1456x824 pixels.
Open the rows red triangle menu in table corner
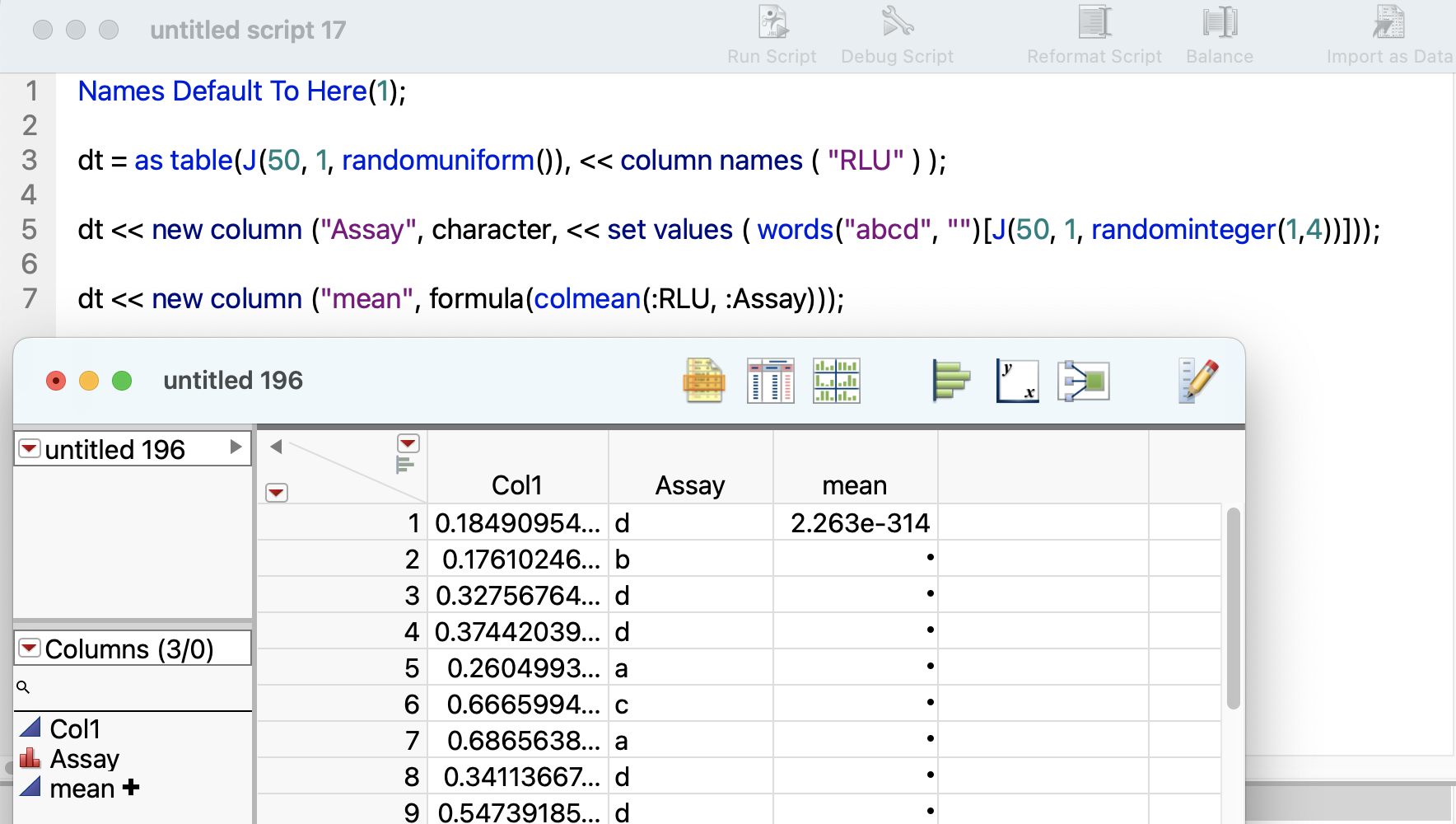point(277,493)
